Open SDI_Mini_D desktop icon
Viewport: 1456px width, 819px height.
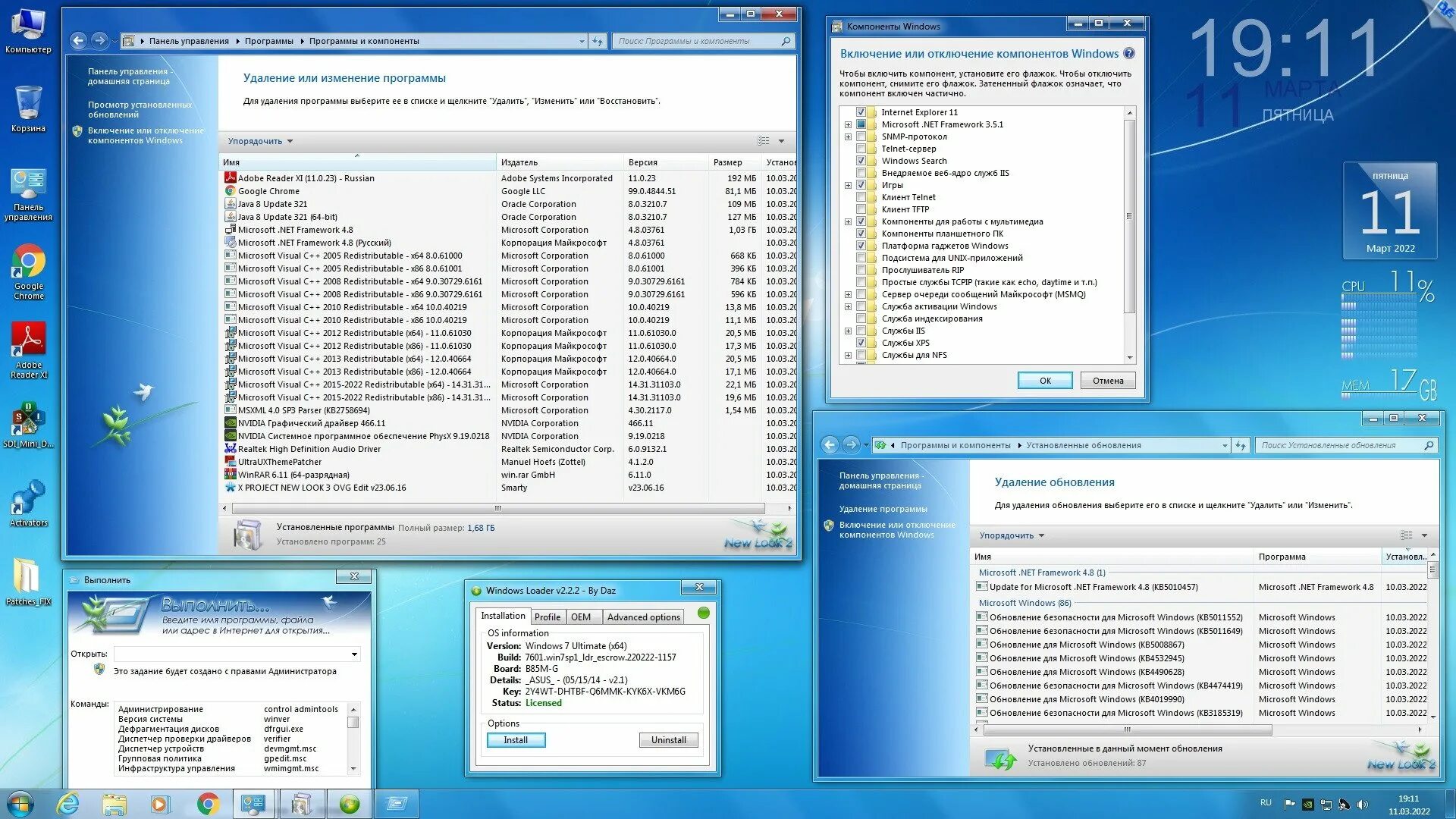coord(28,425)
